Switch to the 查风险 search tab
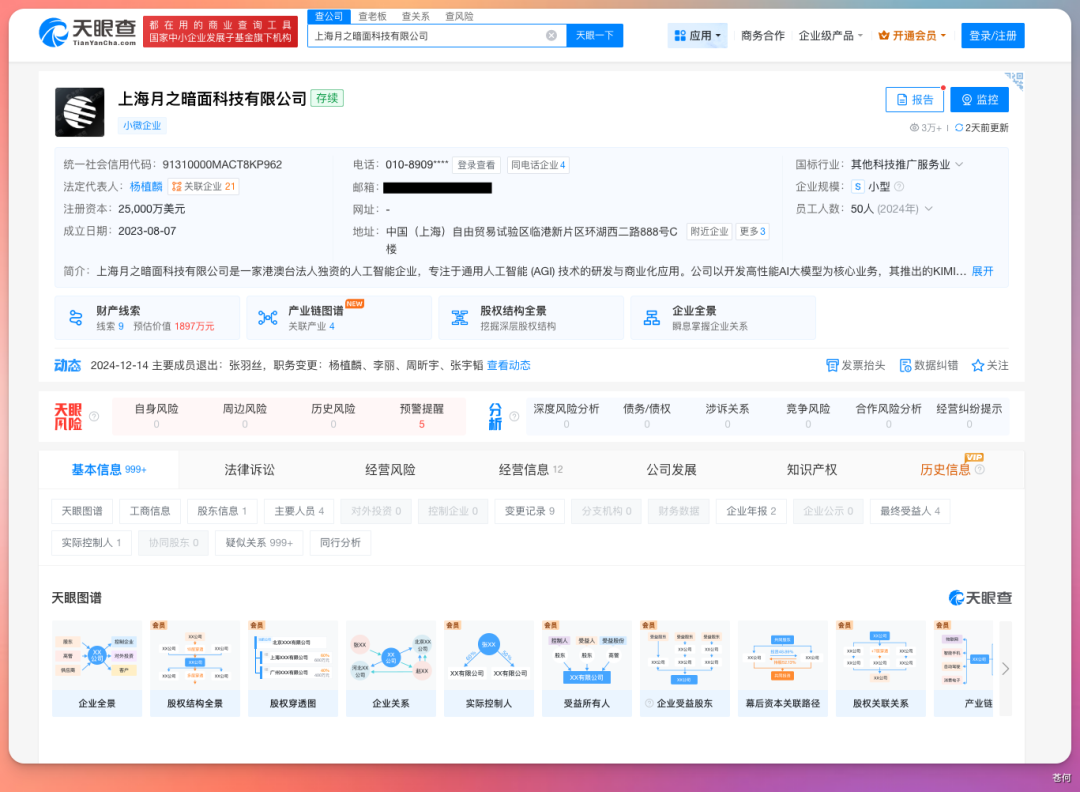Image resolution: width=1080 pixels, height=792 pixels. pos(459,17)
